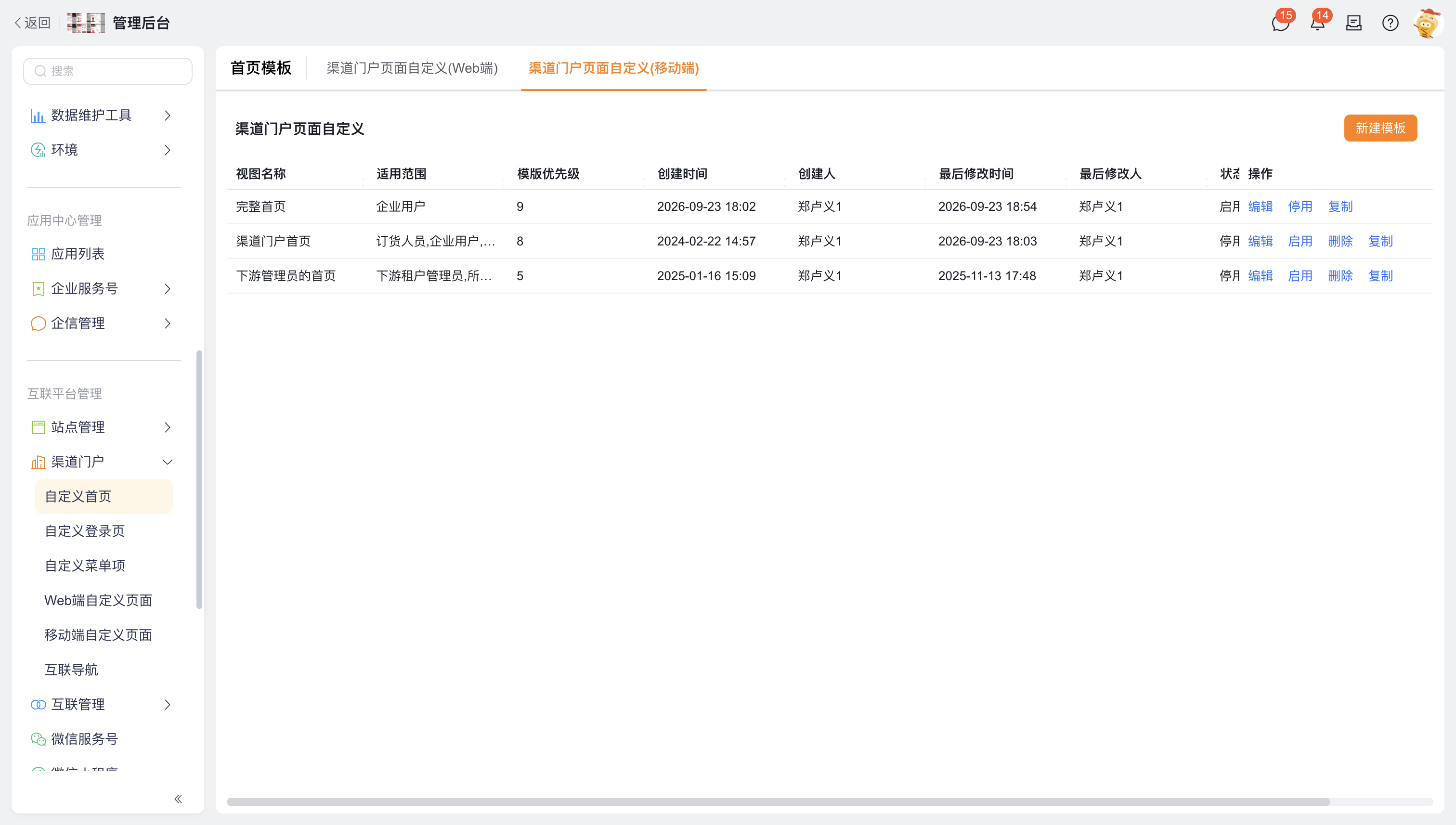Expand the 数据维护工具 chevron

[167, 116]
